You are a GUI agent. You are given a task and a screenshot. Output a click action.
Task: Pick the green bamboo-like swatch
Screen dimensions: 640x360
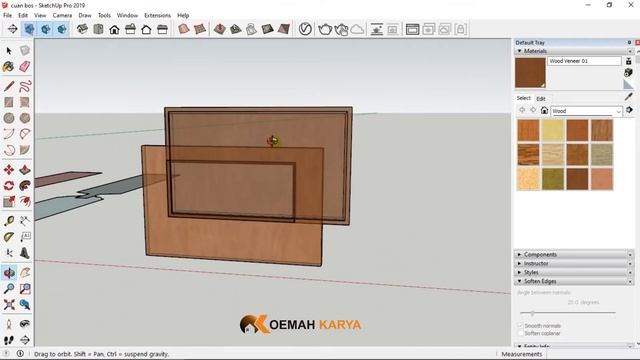click(x=553, y=179)
